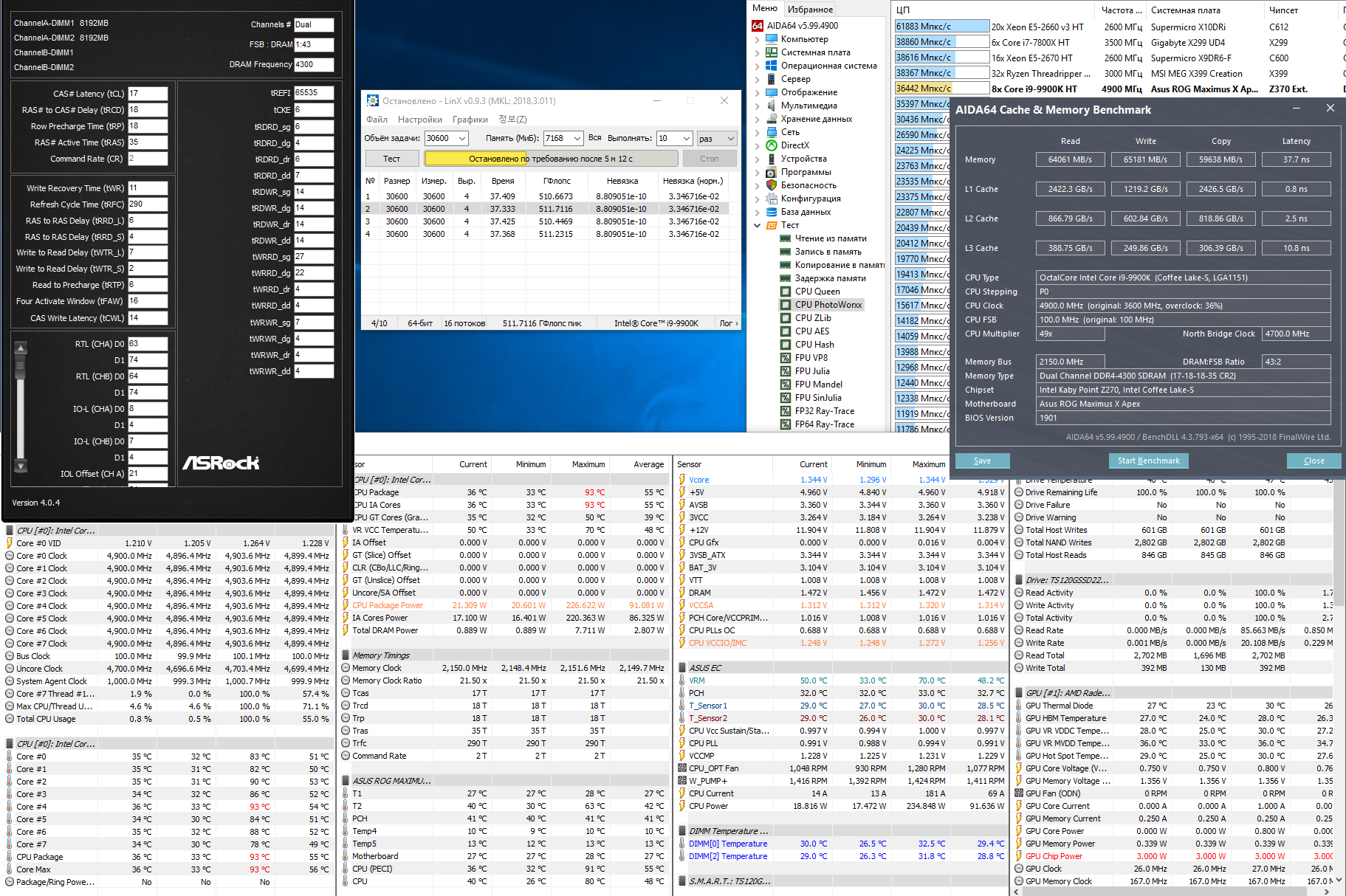
Task: Click the Копирование в памяти icon
Action: (x=786, y=265)
